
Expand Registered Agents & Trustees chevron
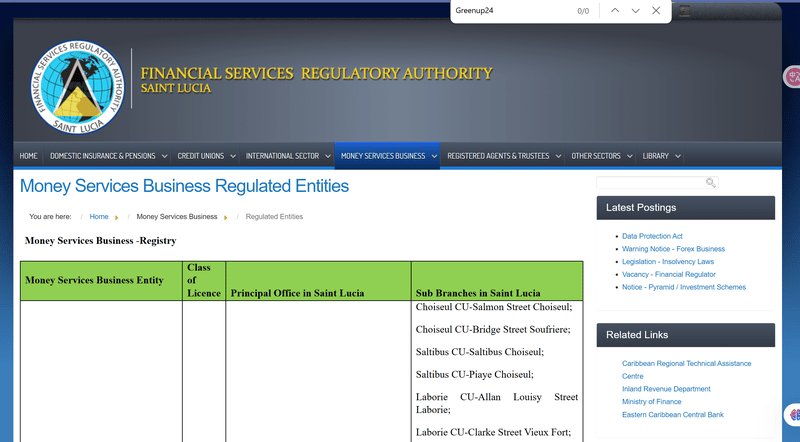pyautogui.click(x=558, y=156)
